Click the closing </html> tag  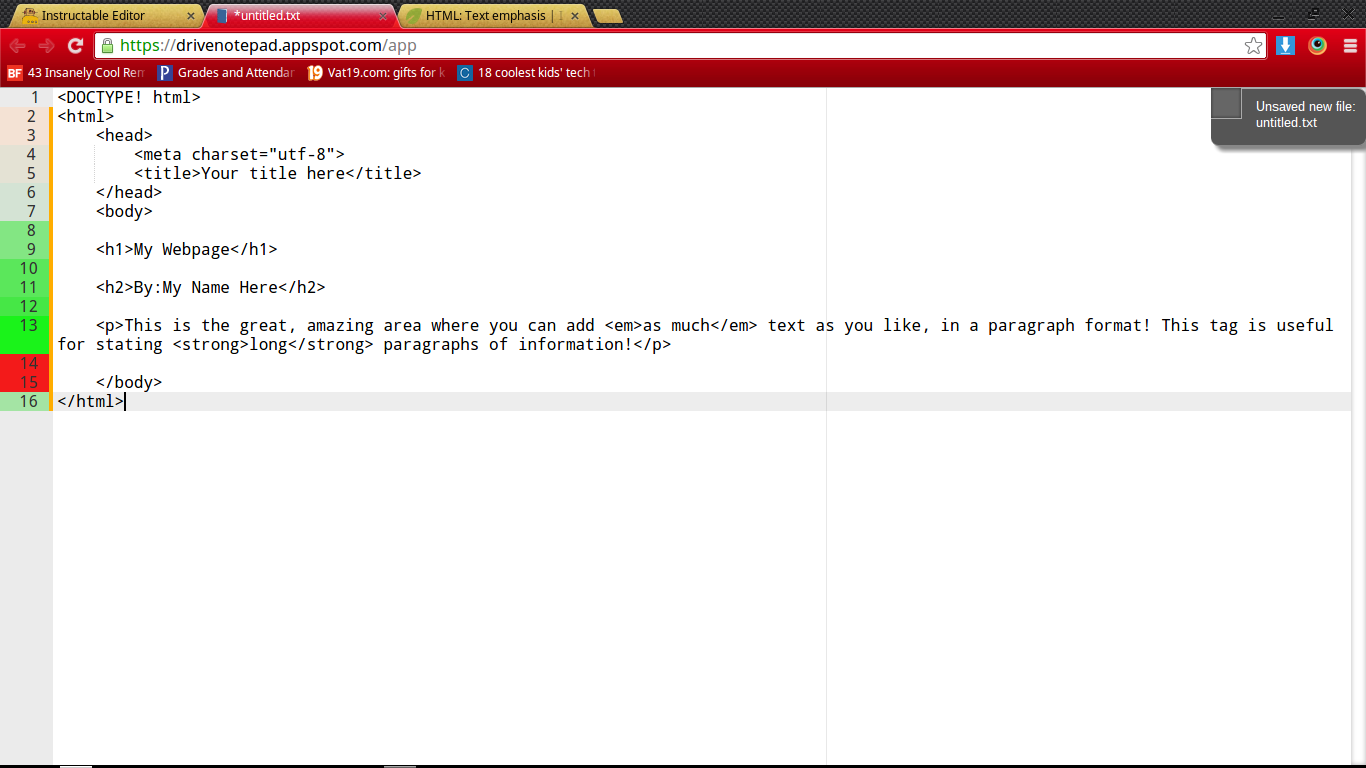click(91, 402)
